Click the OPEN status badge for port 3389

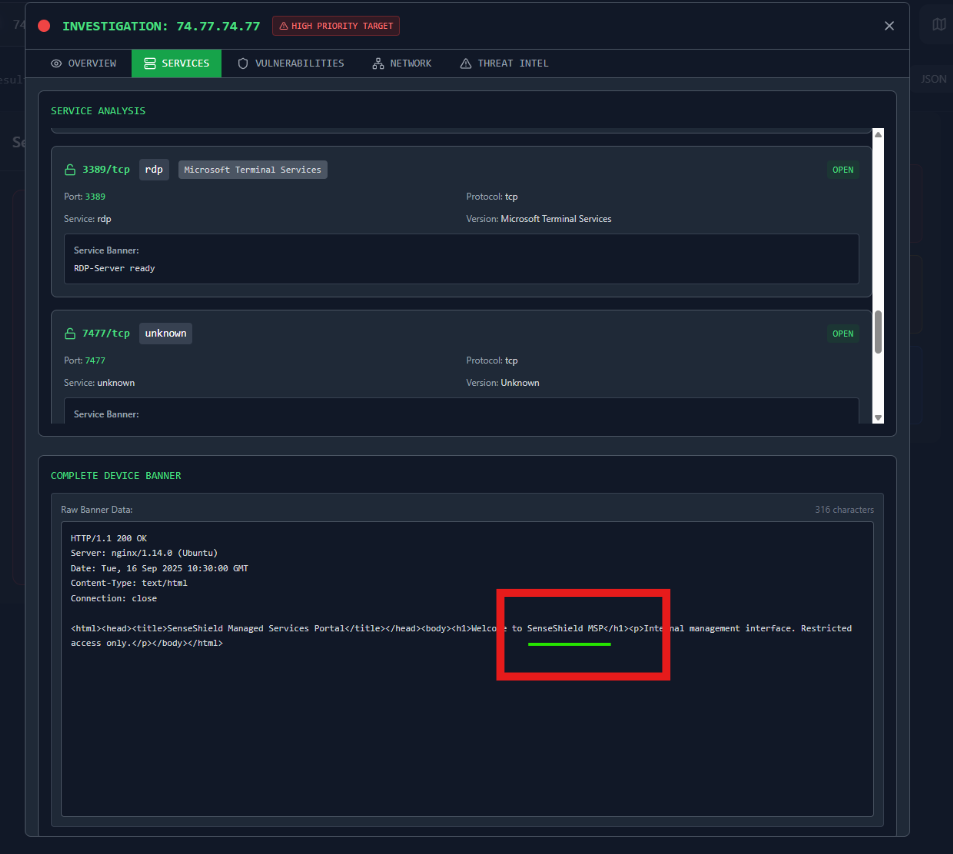(843, 170)
